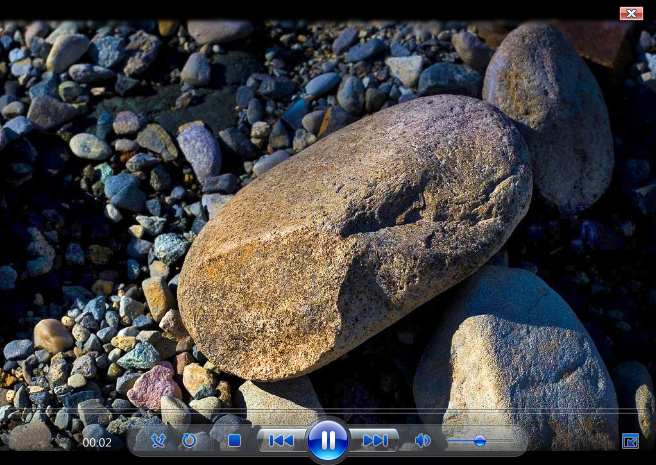The width and height of the screenshot is (656, 465).
Task: Pause playback with the round center button
Action: [328, 440]
